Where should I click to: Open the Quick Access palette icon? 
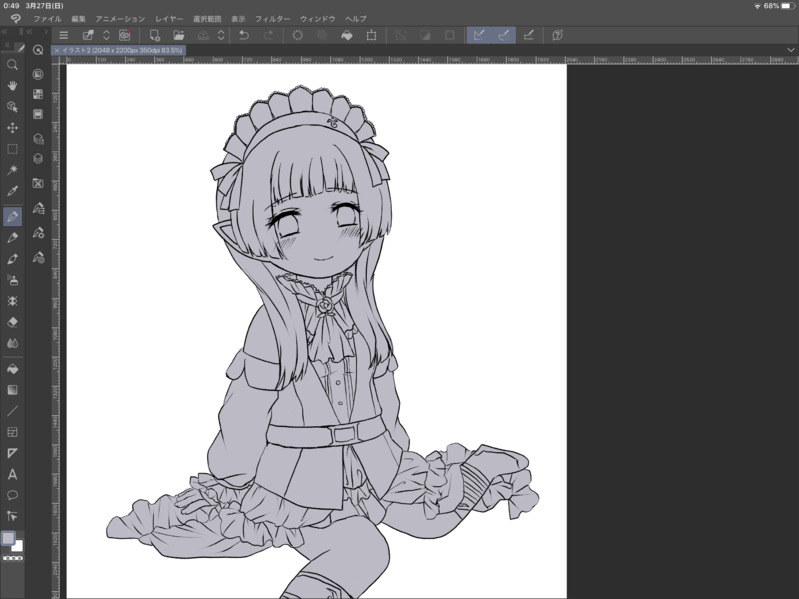38,50
